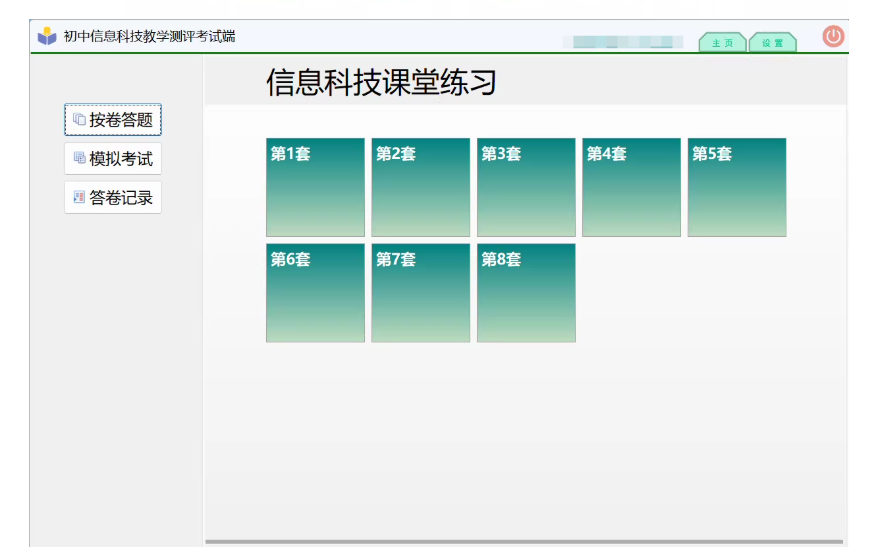The width and height of the screenshot is (878, 559).
Task: Open the 第8套 practice tile
Action: click(526, 292)
